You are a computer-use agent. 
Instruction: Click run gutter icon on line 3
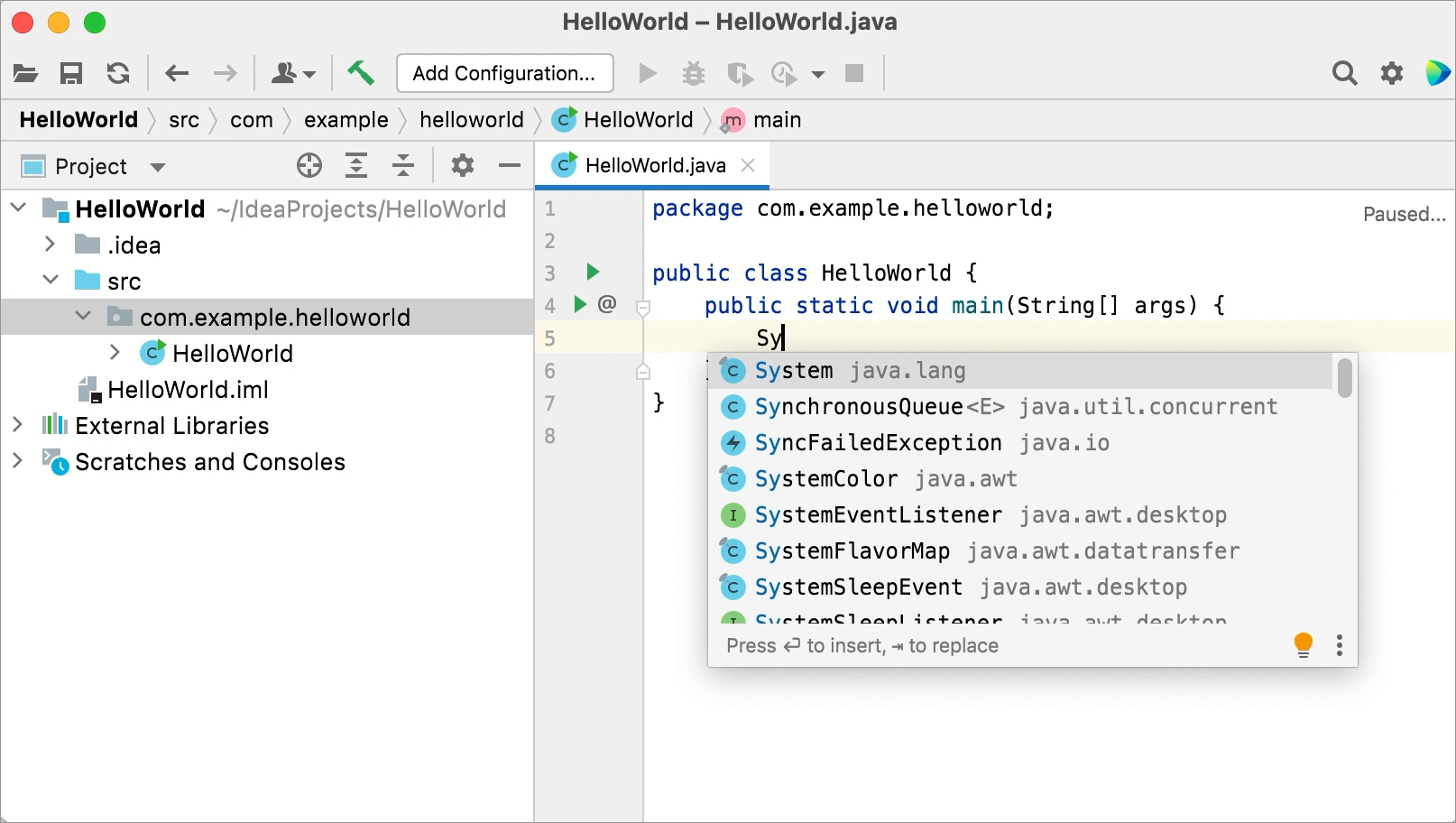point(593,272)
